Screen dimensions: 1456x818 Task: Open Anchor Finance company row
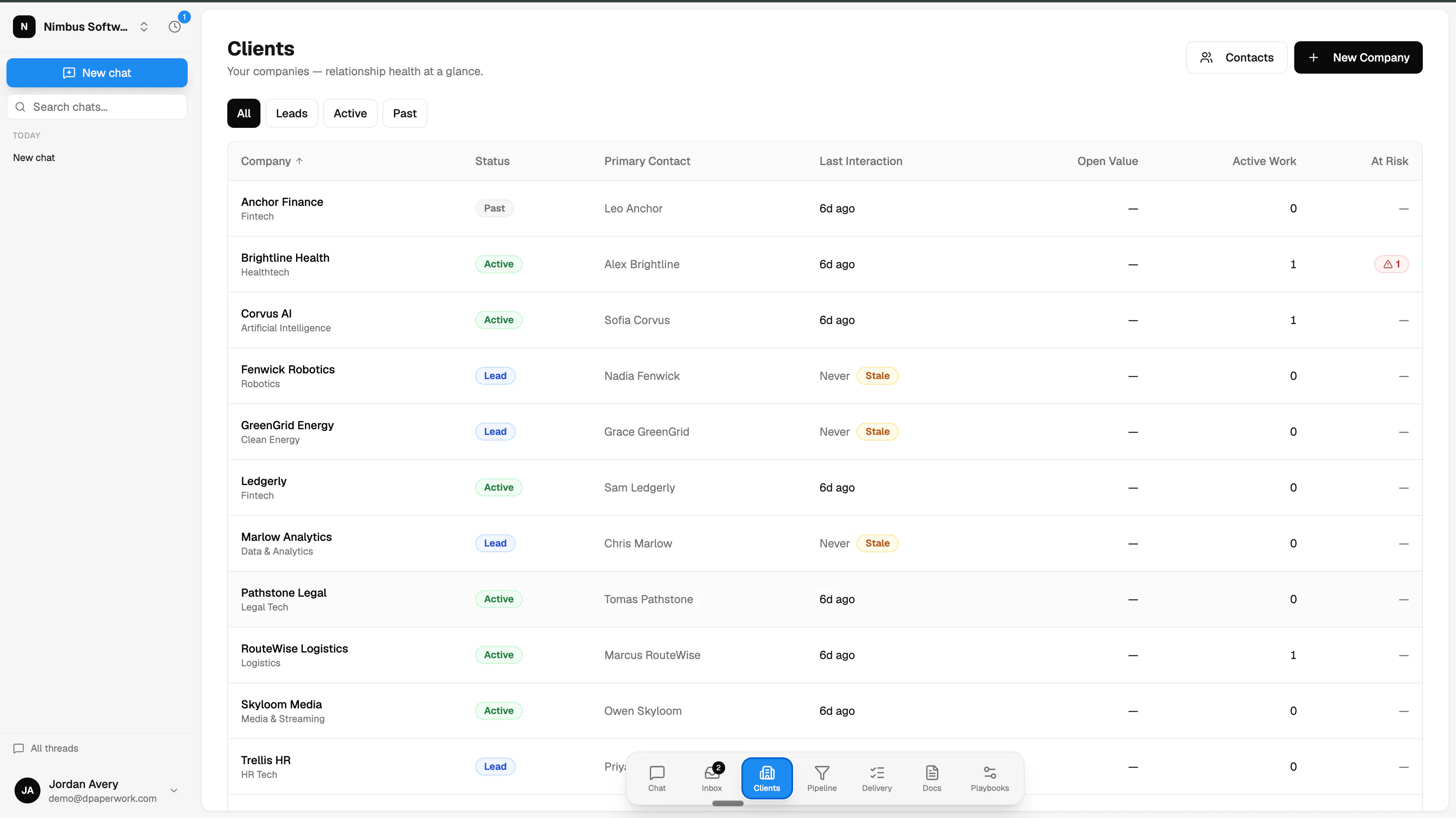click(825, 209)
